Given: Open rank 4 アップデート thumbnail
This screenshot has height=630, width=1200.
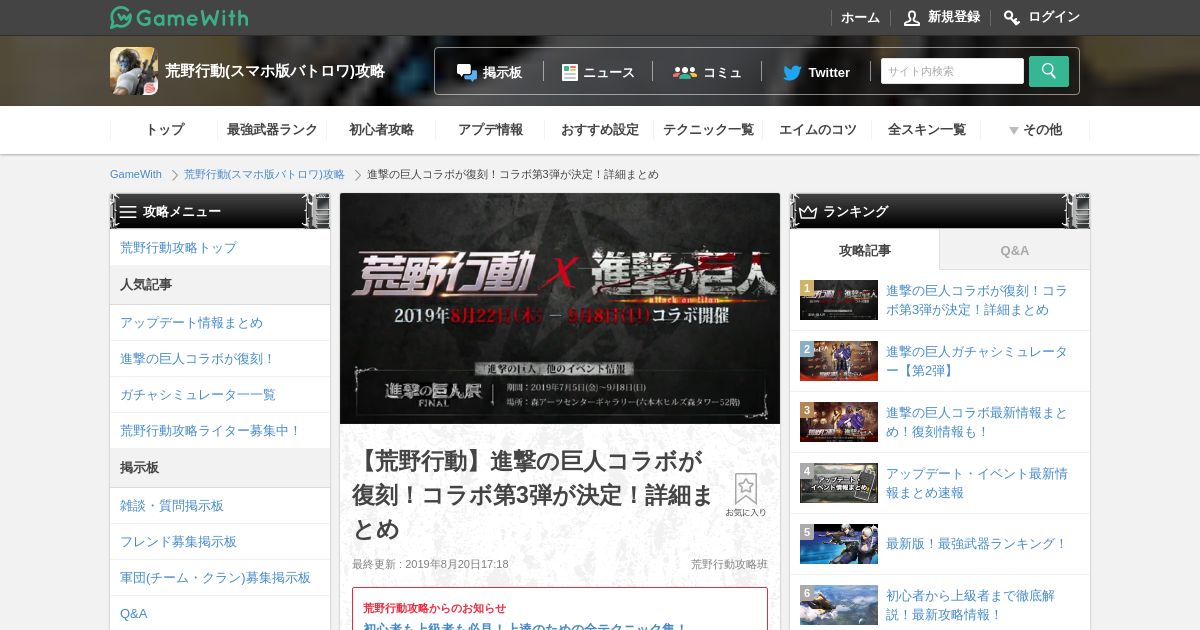Looking at the screenshot, I should 839,483.
